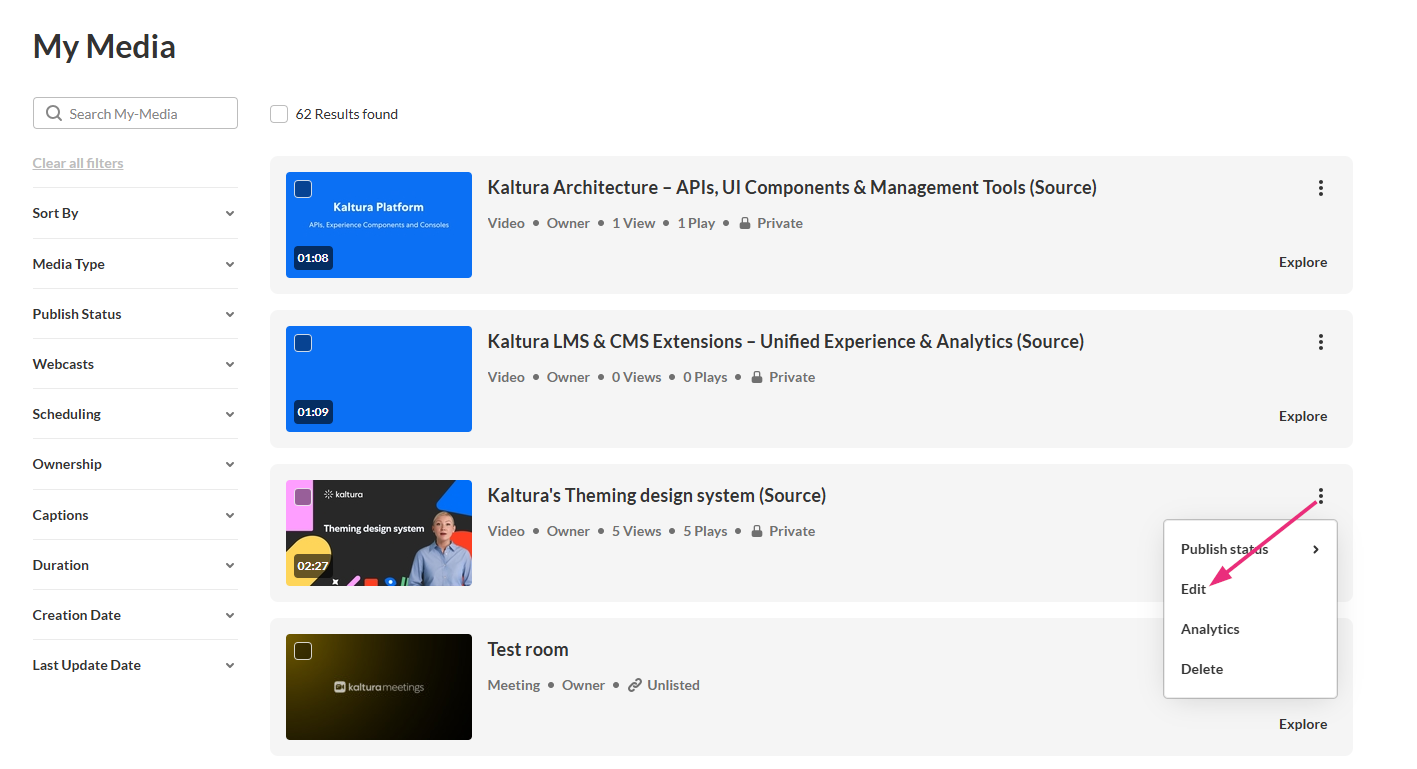Click the 01:08 duration badge
Image resolution: width=1417 pixels, height=769 pixels.
point(313,258)
